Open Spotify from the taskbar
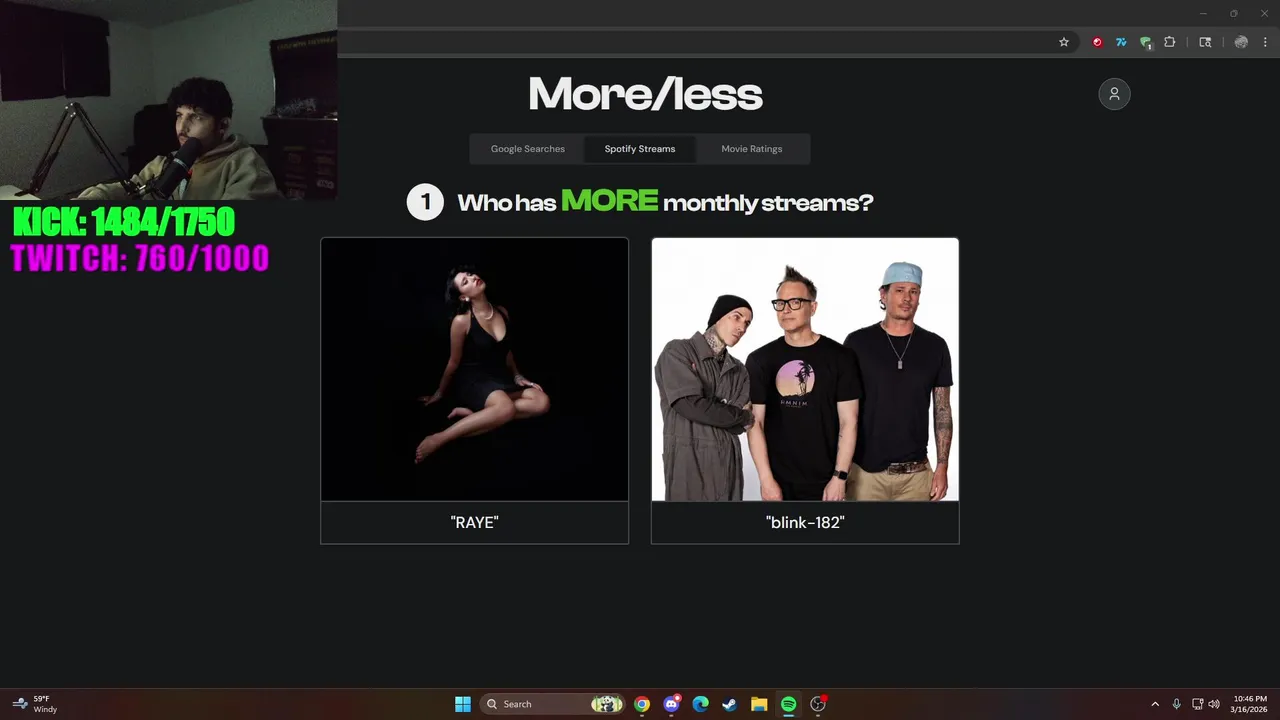The height and width of the screenshot is (720, 1280). (788, 704)
